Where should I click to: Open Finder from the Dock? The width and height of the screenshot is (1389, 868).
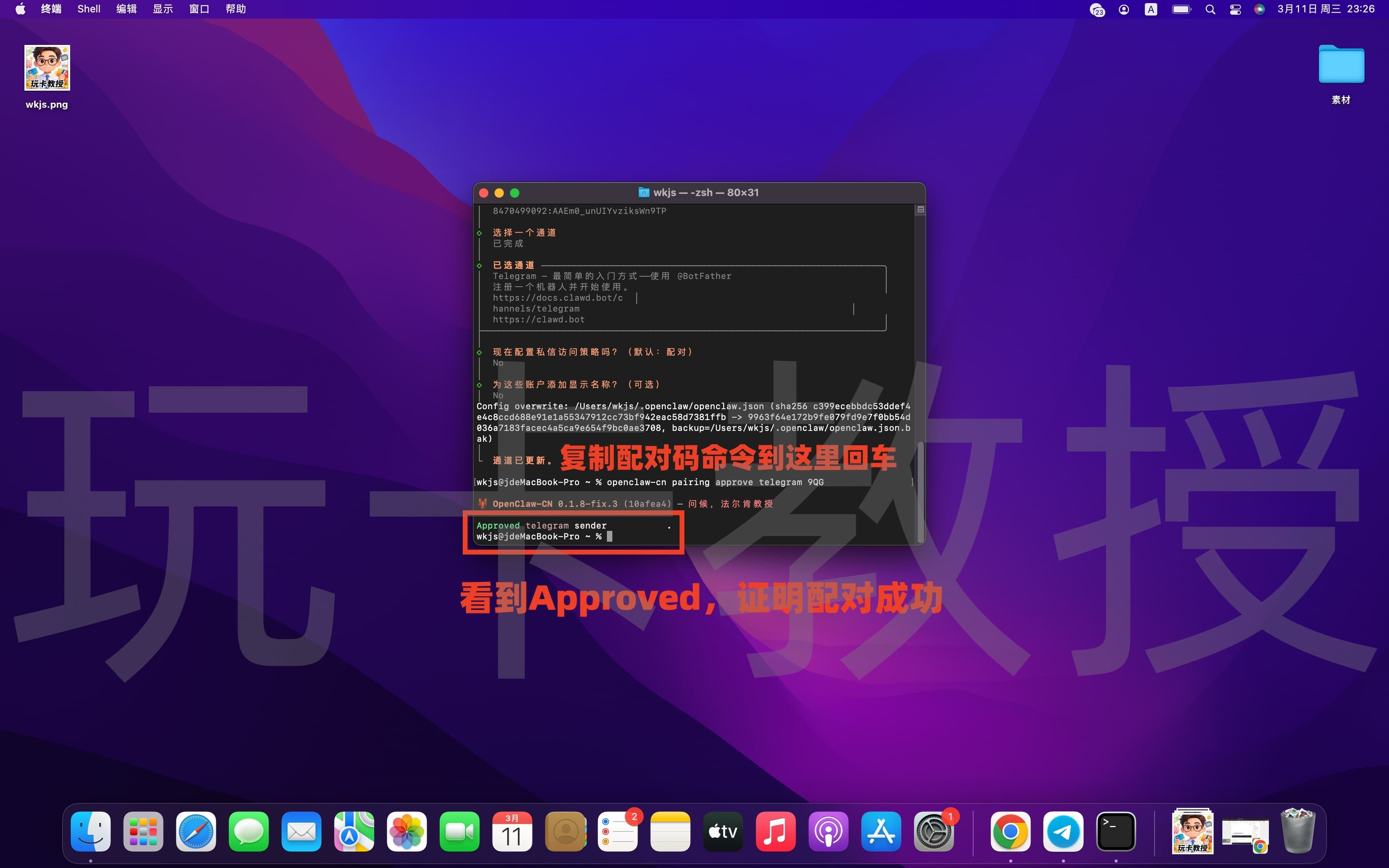click(91, 831)
